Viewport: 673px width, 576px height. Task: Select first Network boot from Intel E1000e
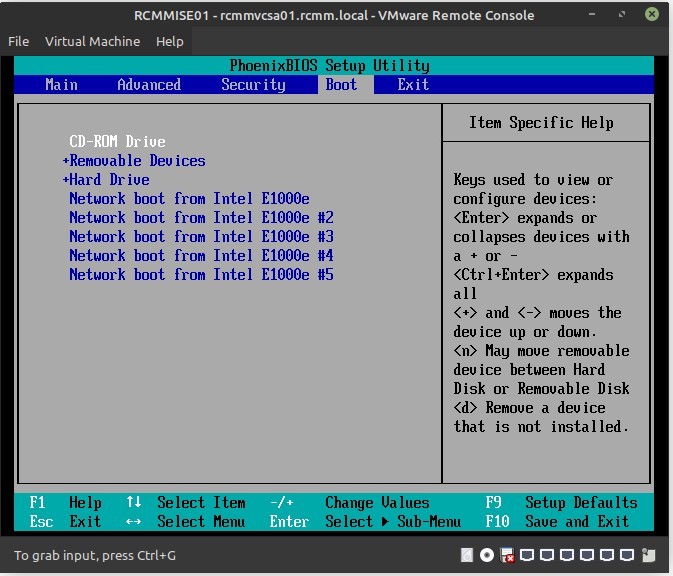coord(189,198)
